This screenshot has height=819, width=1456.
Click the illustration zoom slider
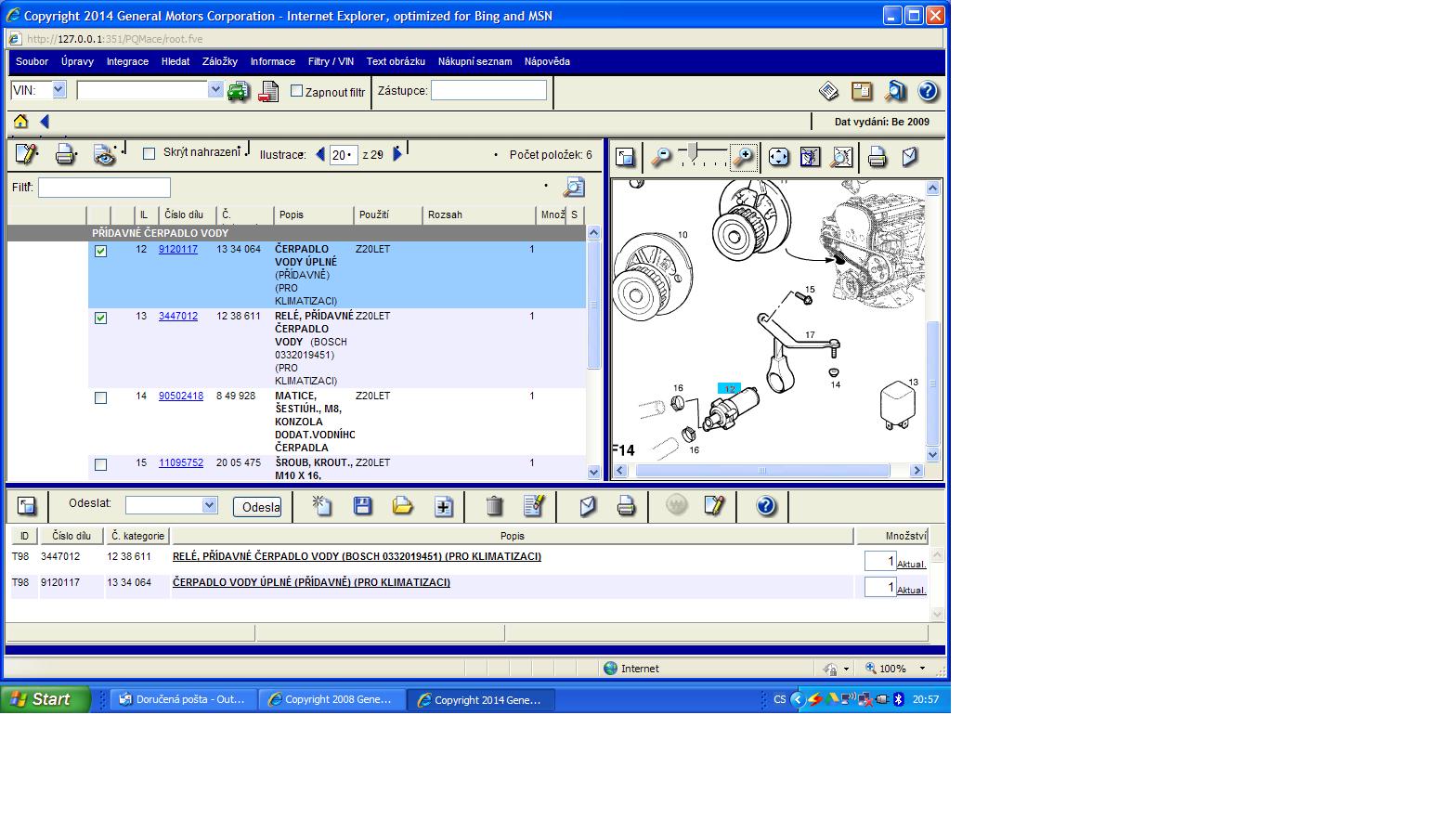(x=703, y=153)
